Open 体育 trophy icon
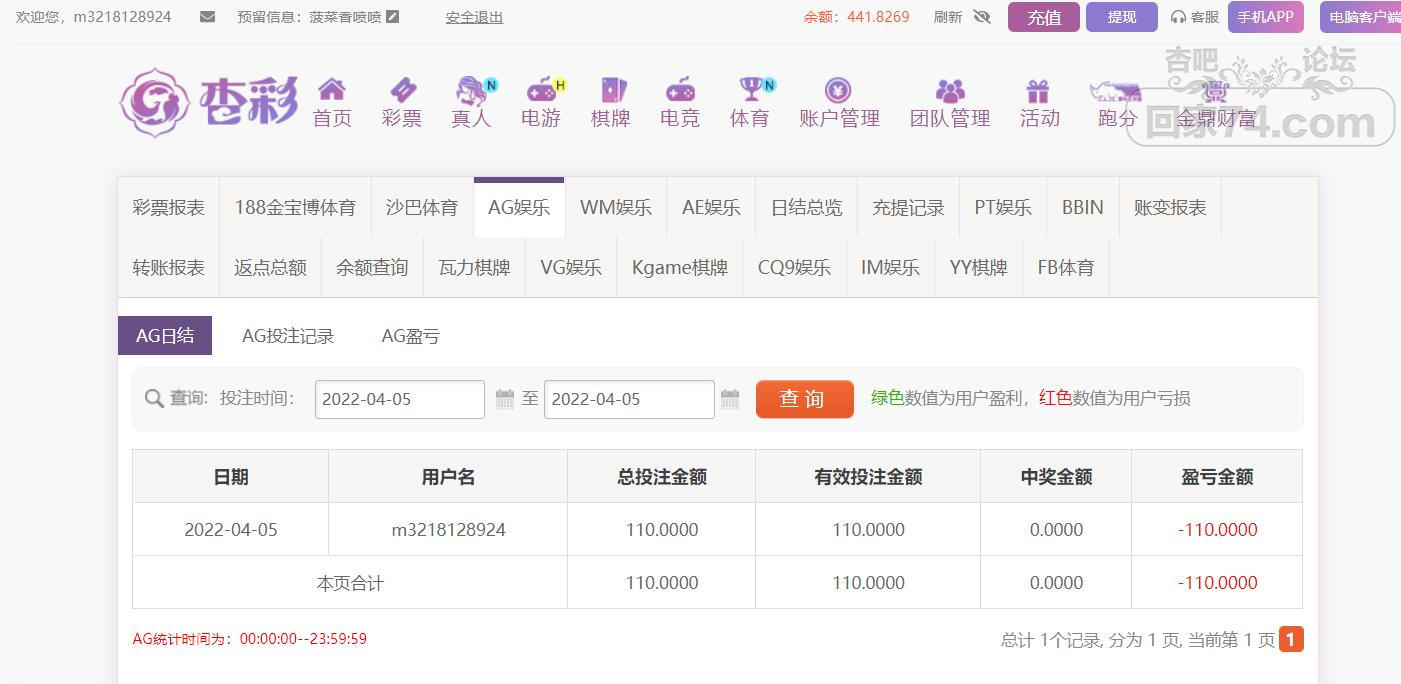 coord(752,90)
